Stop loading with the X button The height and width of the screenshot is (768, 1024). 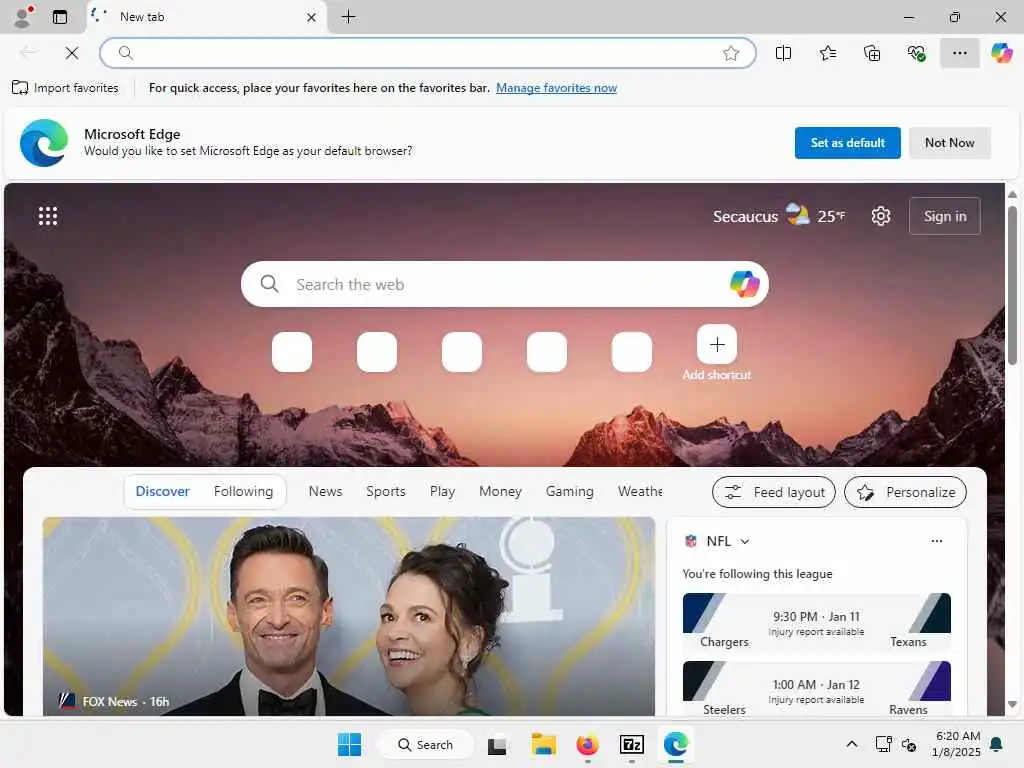tap(72, 53)
